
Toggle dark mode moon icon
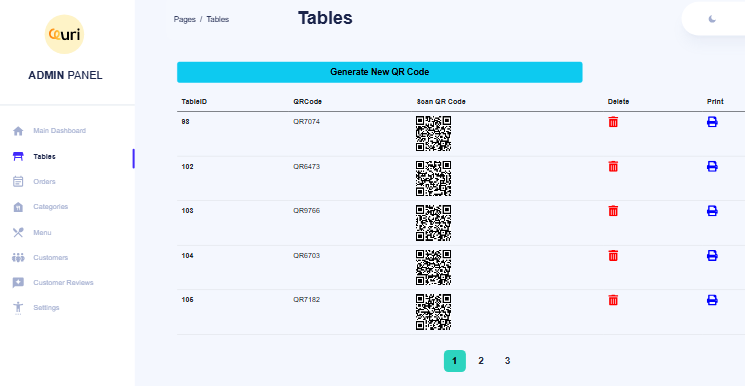(x=712, y=19)
